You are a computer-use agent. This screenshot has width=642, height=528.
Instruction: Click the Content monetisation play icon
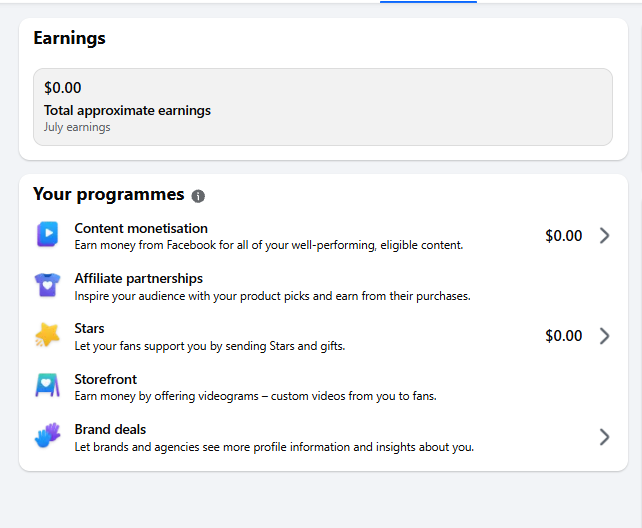47,235
